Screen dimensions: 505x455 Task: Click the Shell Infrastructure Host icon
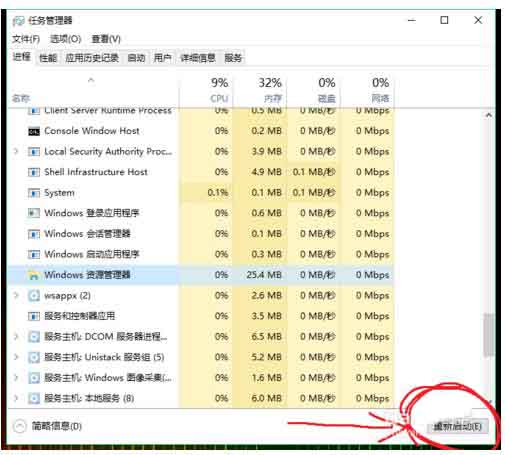point(34,172)
